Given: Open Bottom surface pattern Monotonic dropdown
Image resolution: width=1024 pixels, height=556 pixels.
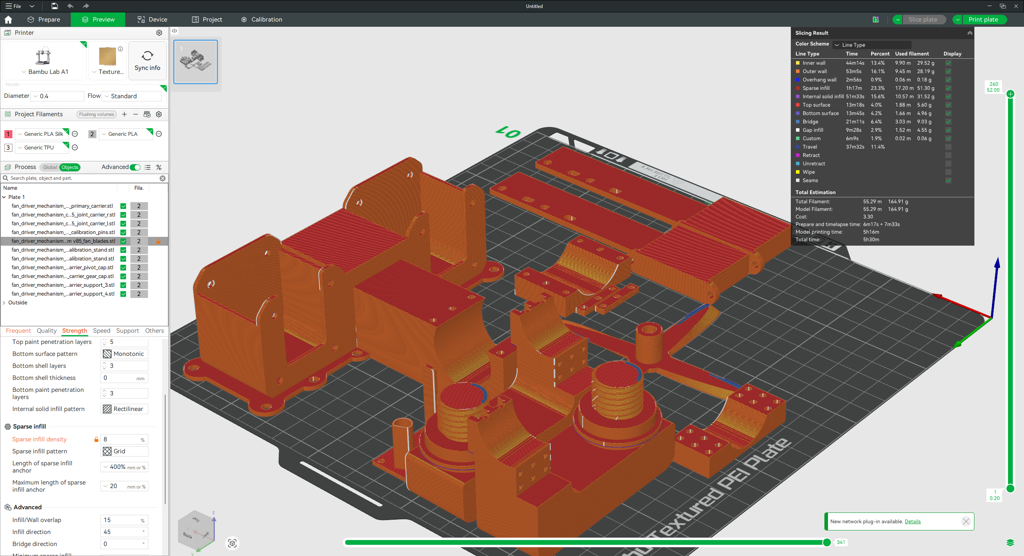Looking at the screenshot, I should (125, 353).
